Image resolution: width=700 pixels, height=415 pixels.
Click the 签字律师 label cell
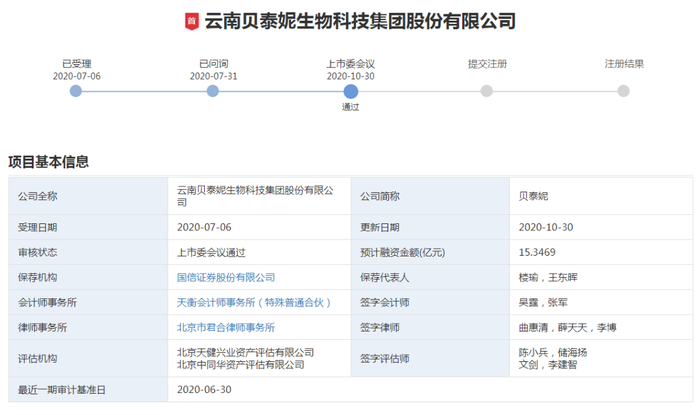click(430, 327)
